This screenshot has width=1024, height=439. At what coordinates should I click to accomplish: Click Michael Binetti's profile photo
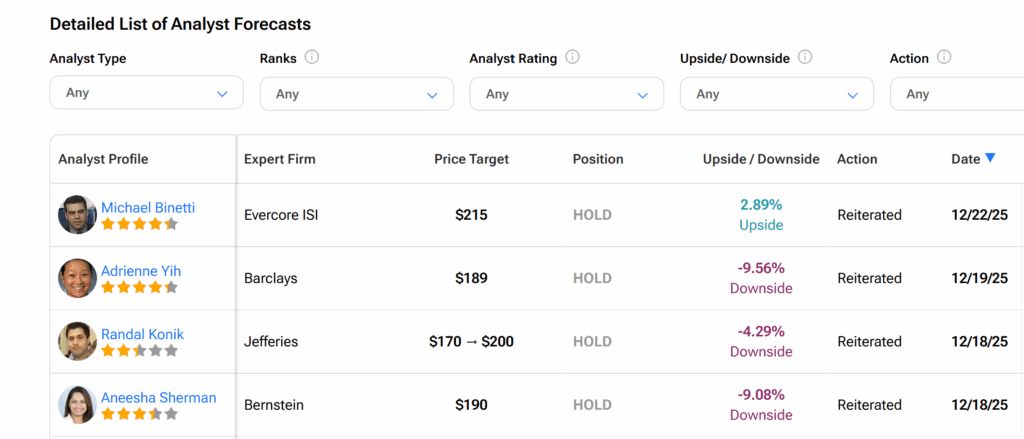point(77,215)
